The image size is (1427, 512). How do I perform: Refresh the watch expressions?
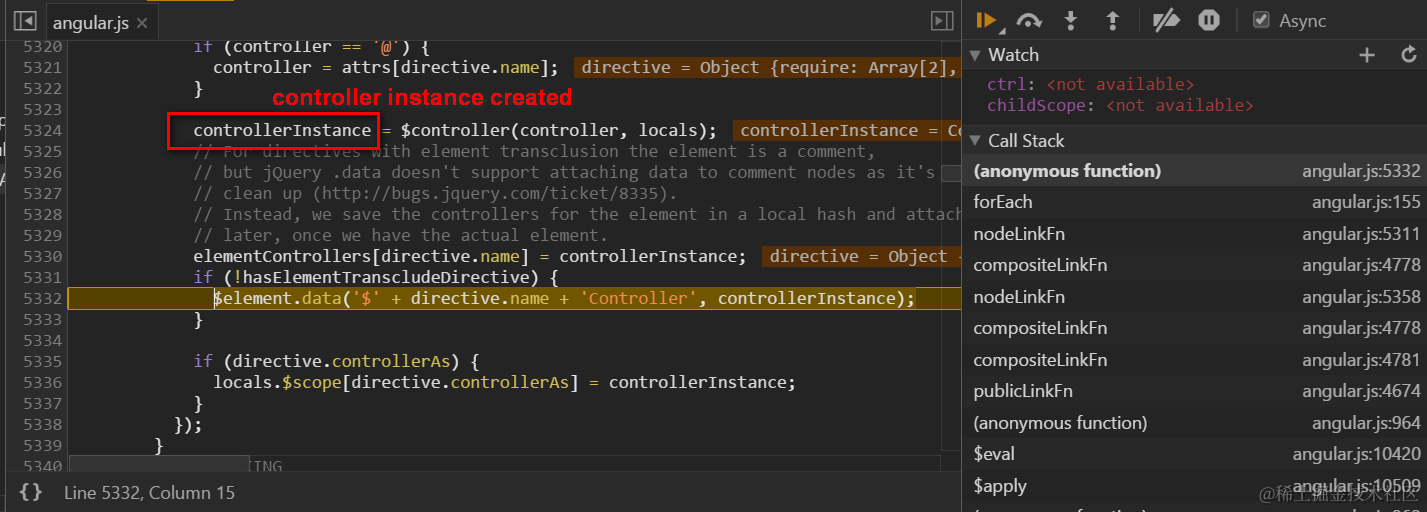1409,55
